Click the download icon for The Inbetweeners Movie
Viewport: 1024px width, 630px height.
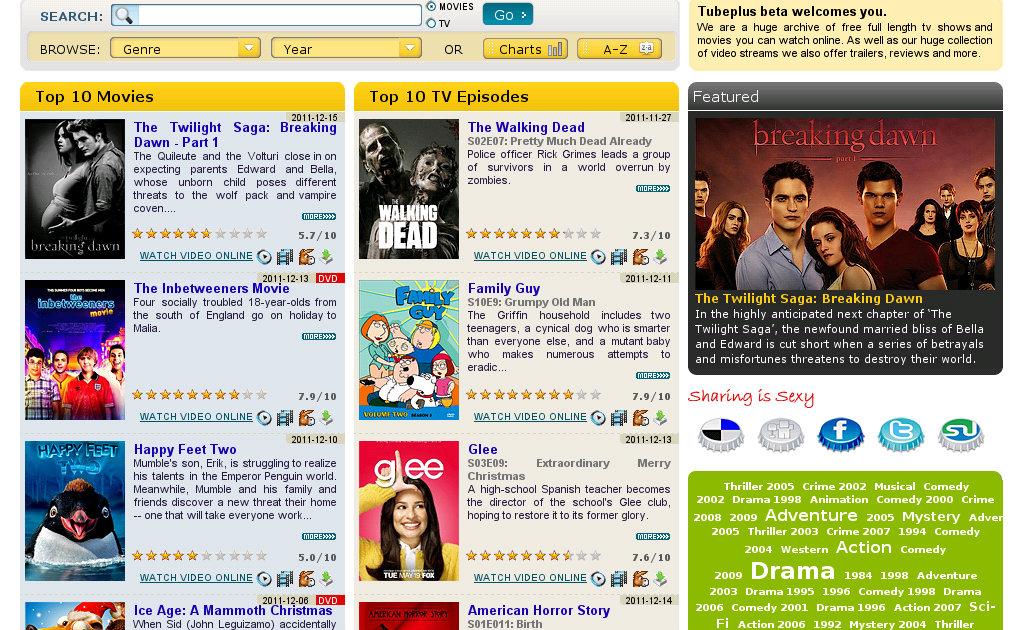(x=327, y=418)
